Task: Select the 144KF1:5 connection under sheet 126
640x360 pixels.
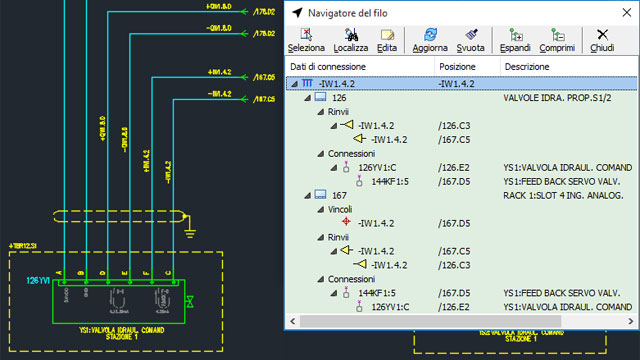Action: click(x=390, y=182)
